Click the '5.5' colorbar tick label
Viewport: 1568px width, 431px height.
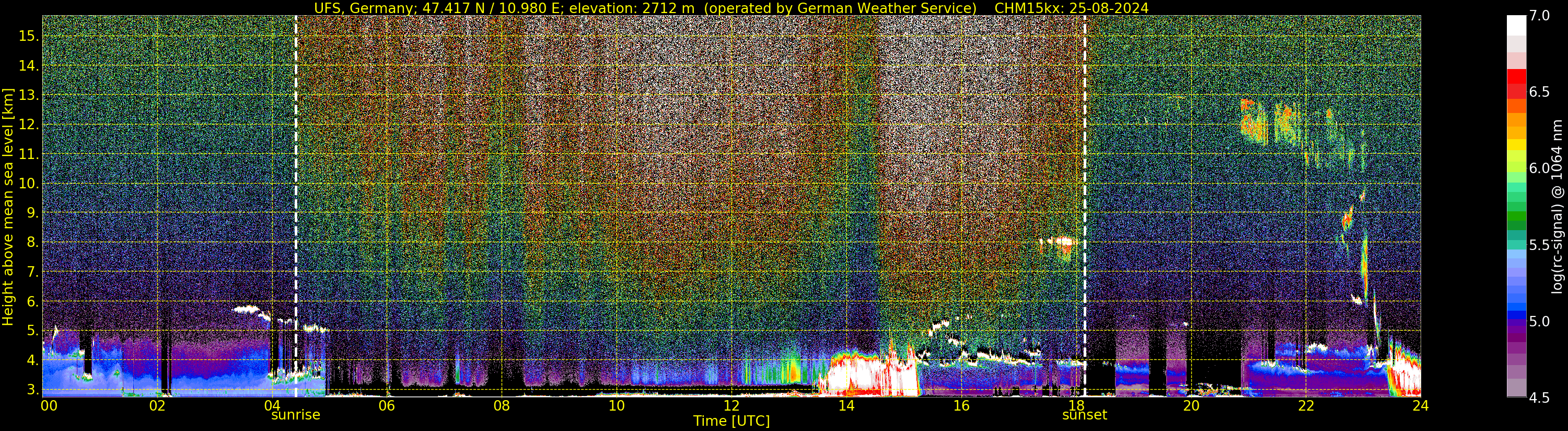point(1539,244)
